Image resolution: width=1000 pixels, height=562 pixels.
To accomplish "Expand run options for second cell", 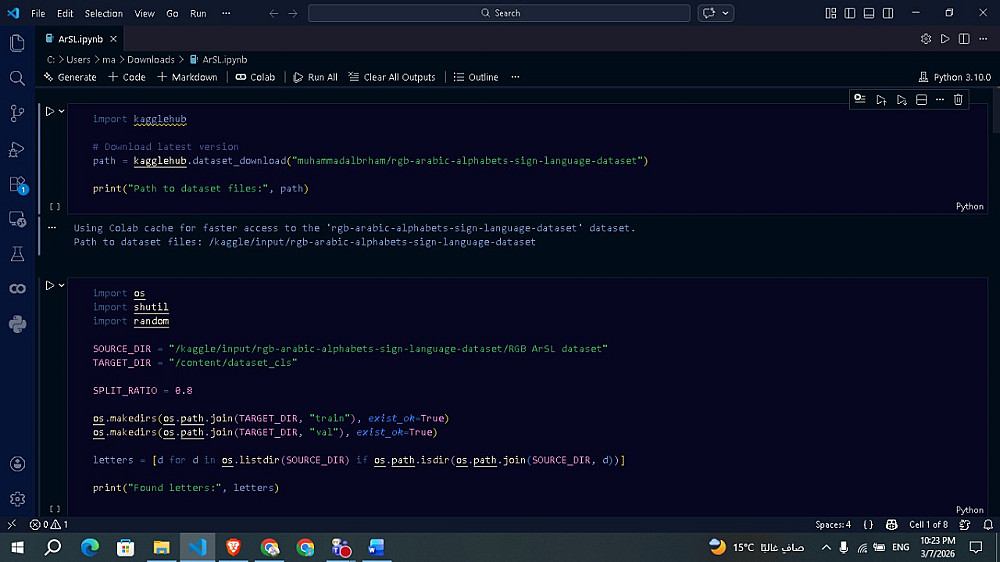I will point(61,285).
